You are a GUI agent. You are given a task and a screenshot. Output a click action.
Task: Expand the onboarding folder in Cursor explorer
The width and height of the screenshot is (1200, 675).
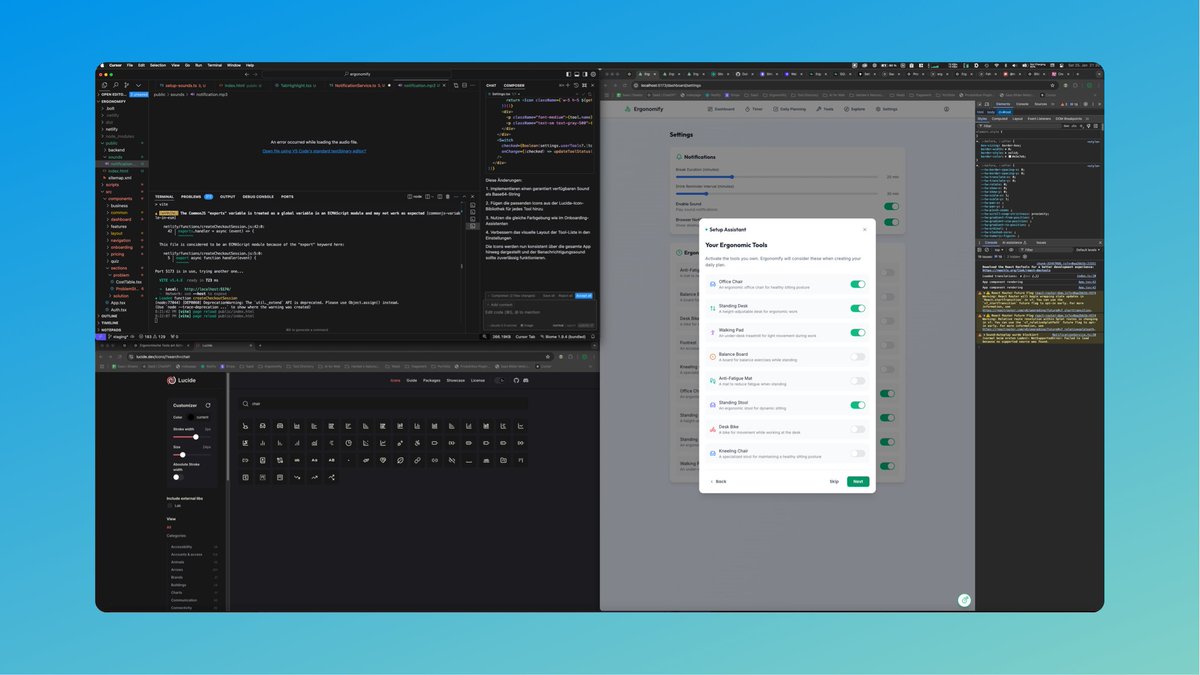(122, 247)
